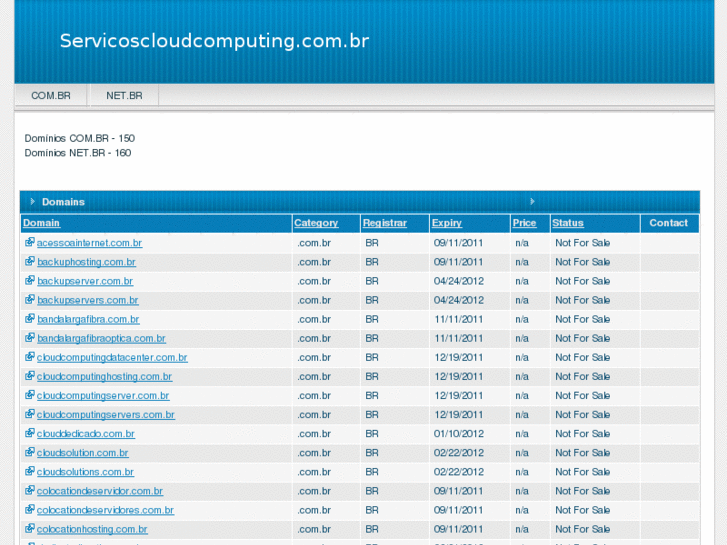Open the COM.BR tab

51,96
